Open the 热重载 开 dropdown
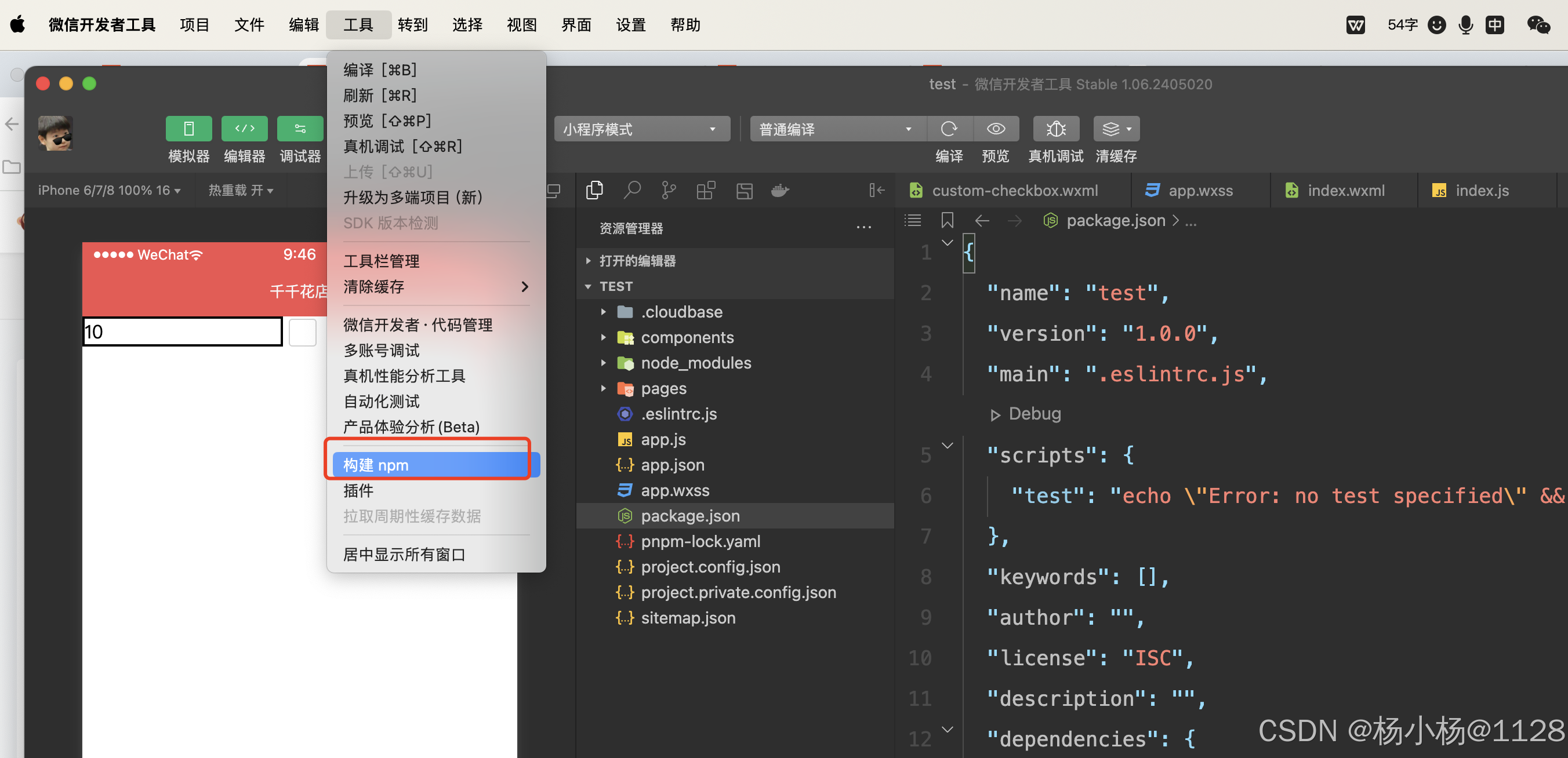The height and width of the screenshot is (758, 1568). 241,191
